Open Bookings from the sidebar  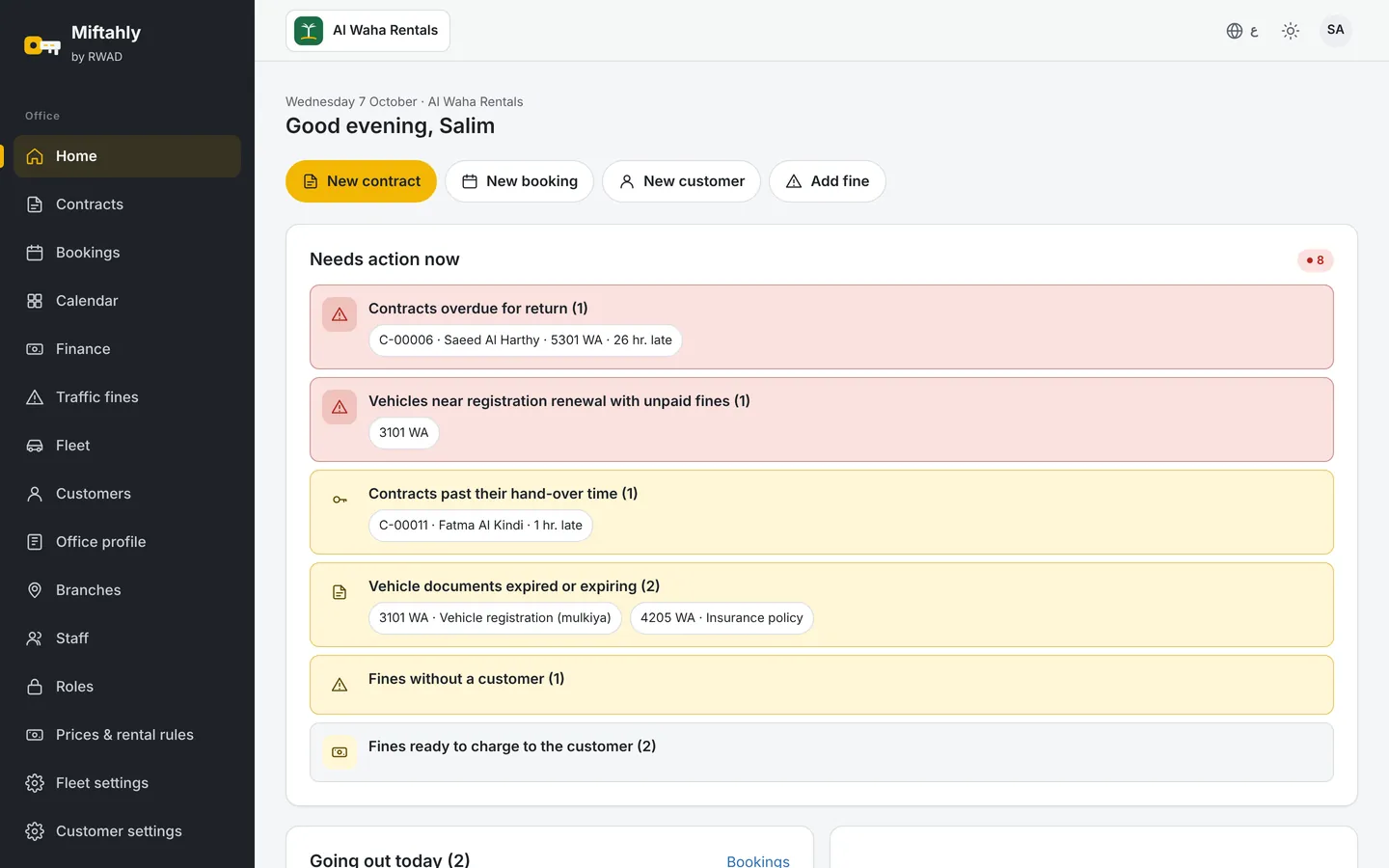point(127,253)
